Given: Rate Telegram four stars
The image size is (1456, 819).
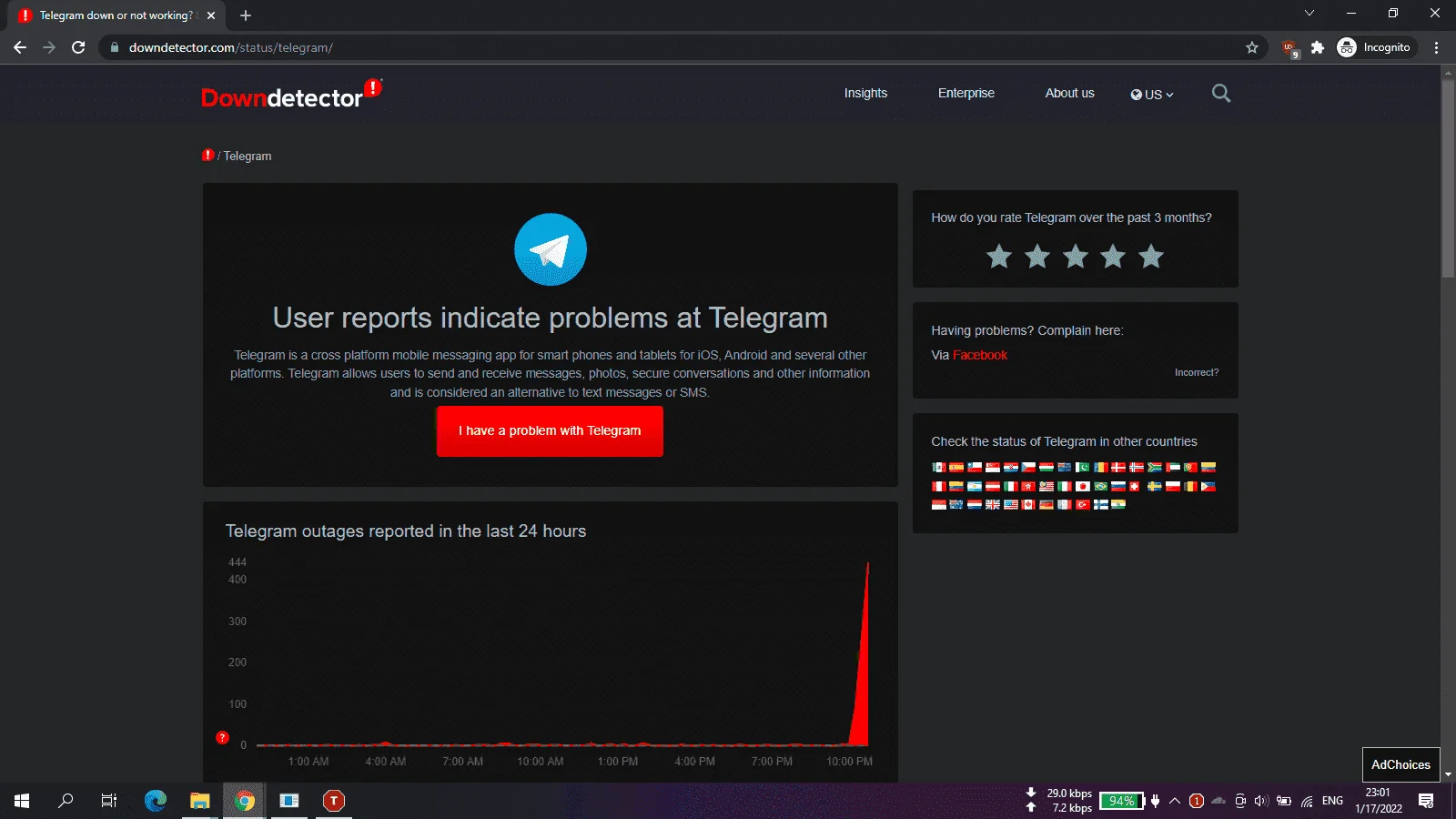Looking at the screenshot, I should click(x=1113, y=257).
